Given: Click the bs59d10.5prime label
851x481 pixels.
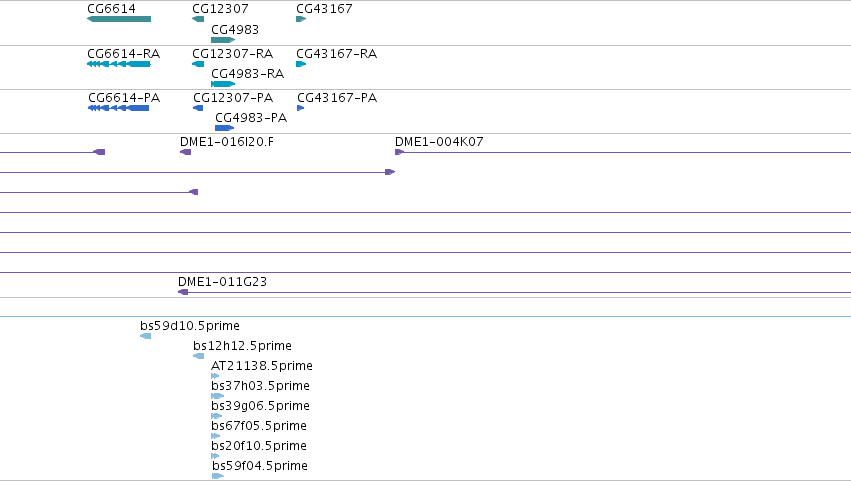Looking at the screenshot, I should click(x=190, y=326).
